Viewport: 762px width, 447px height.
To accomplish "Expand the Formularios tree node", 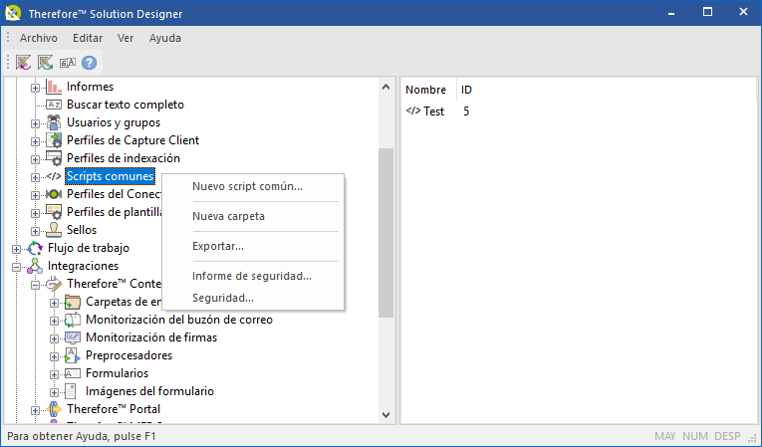I will click(55, 374).
